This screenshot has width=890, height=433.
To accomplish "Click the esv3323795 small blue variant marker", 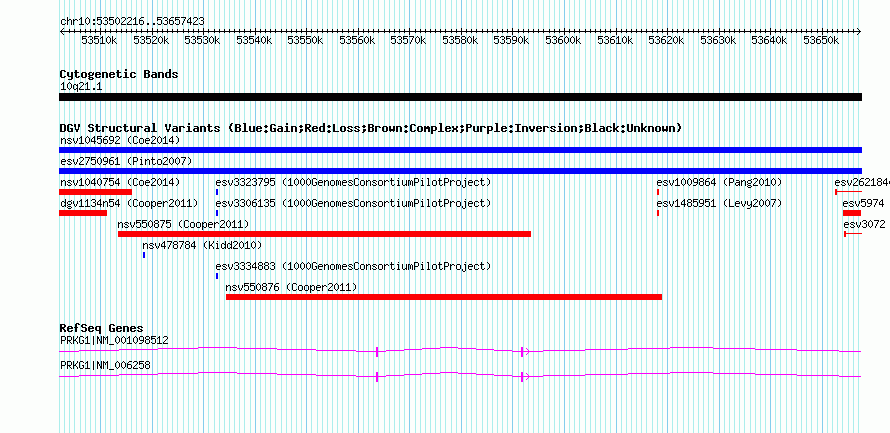I will pyautogui.click(x=217, y=192).
